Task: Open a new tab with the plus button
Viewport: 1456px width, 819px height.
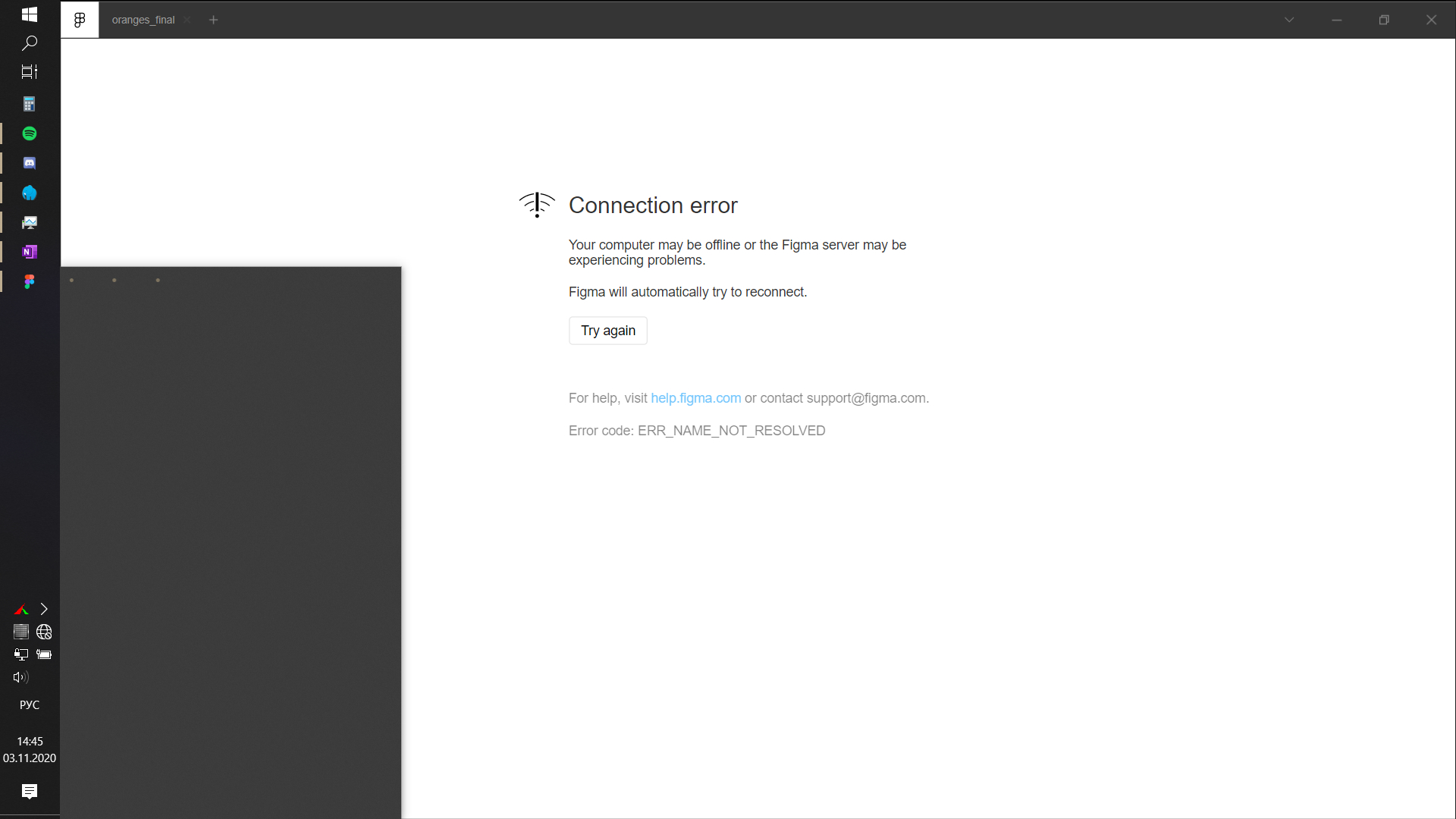Action: point(214,20)
